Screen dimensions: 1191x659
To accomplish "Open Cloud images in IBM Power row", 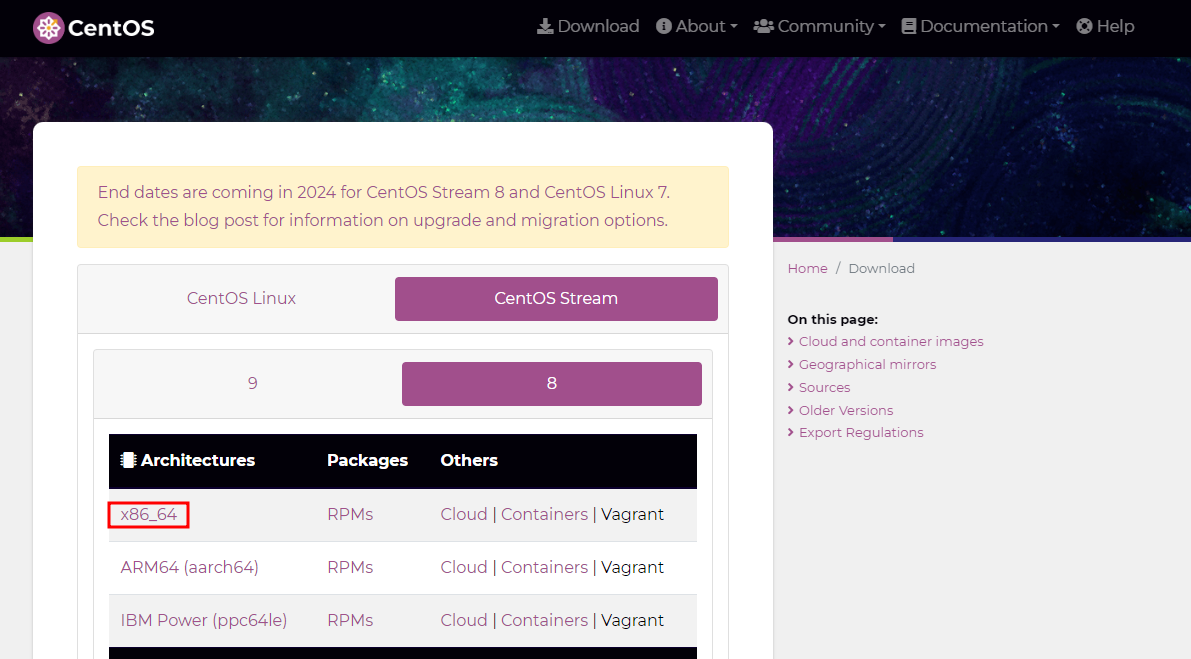I will tap(464, 620).
